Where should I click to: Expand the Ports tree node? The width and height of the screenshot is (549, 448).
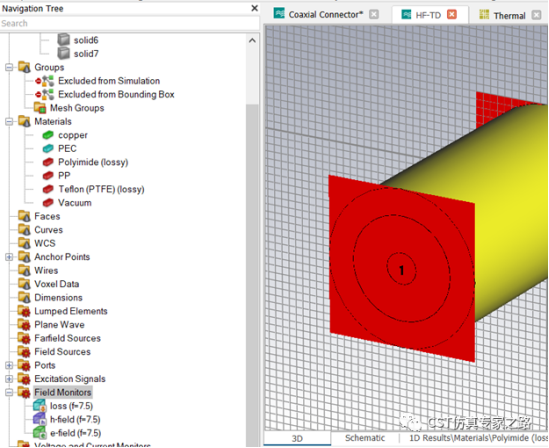coord(9,365)
